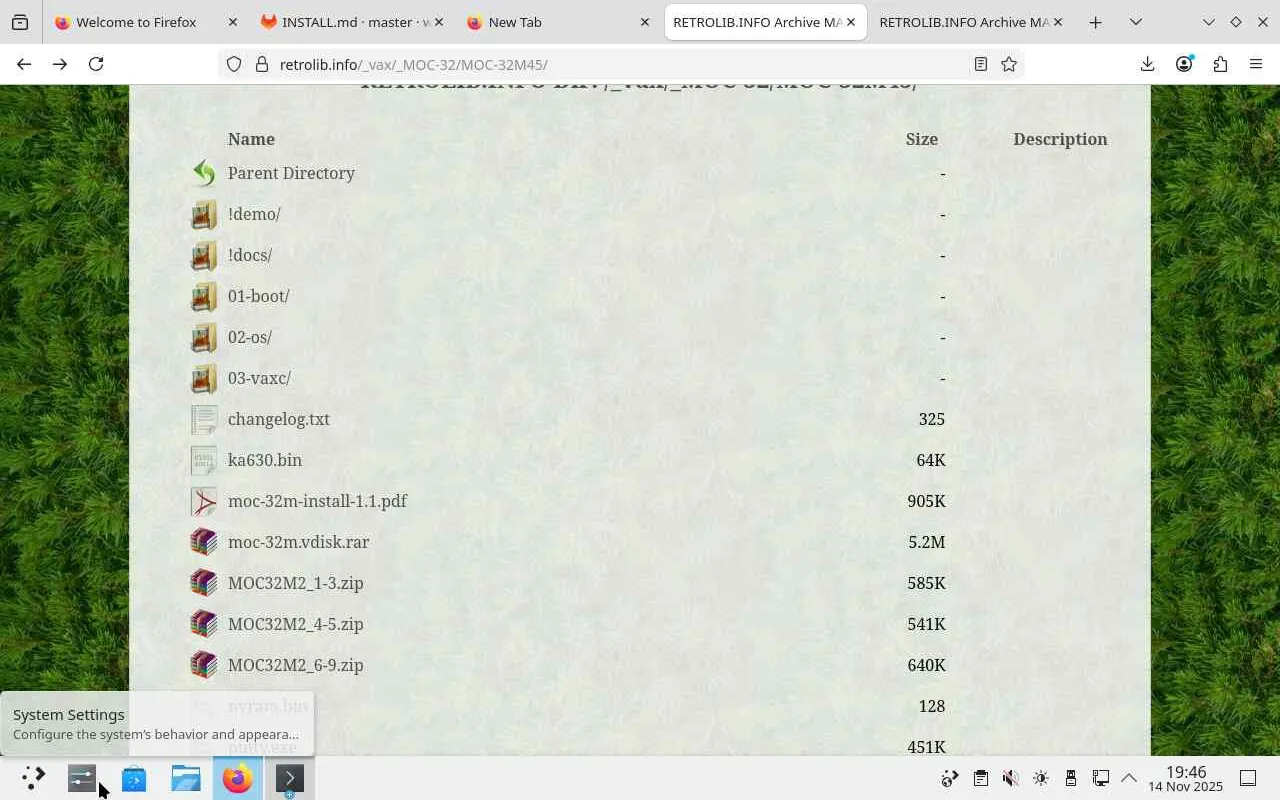The height and width of the screenshot is (800, 1280).
Task: Sort listing by the Name column
Action: pyautogui.click(x=251, y=139)
